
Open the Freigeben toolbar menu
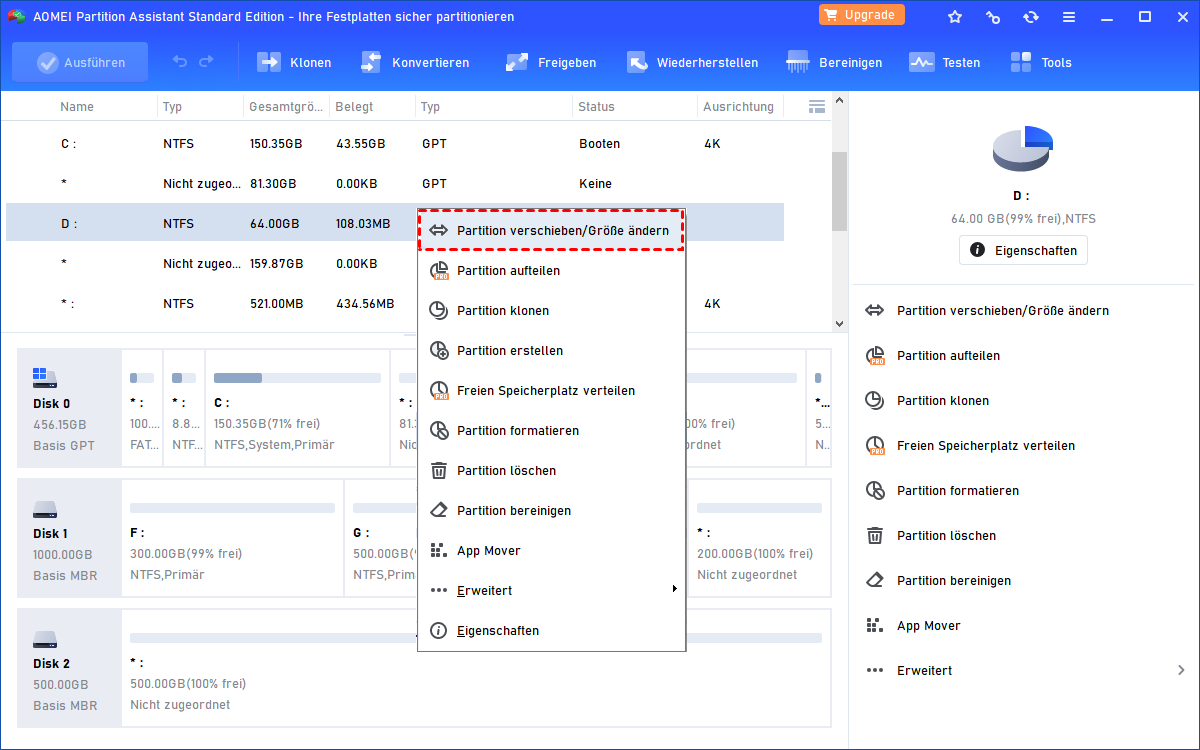(x=550, y=62)
